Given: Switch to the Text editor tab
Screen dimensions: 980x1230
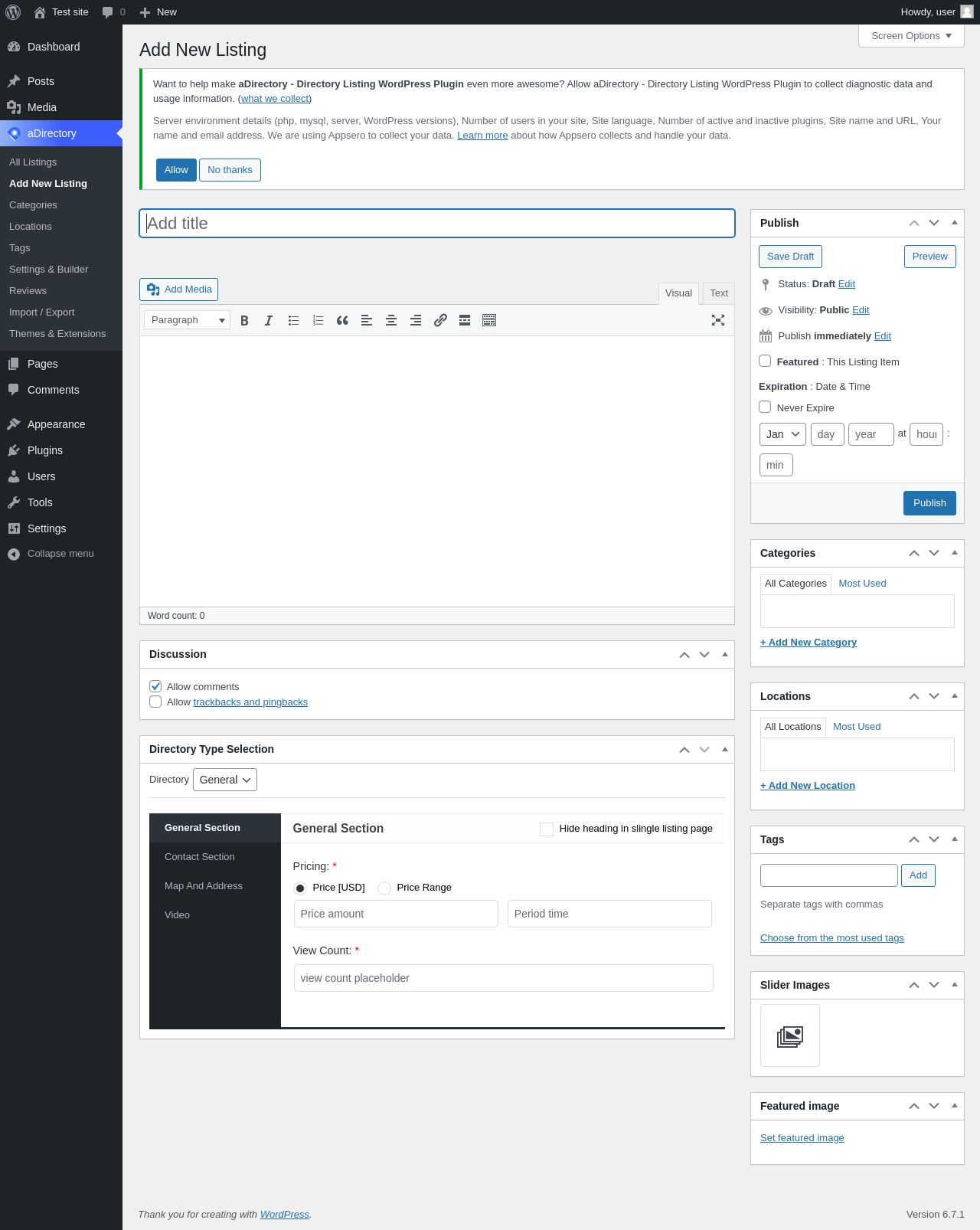Looking at the screenshot, I should coord(718,293).
